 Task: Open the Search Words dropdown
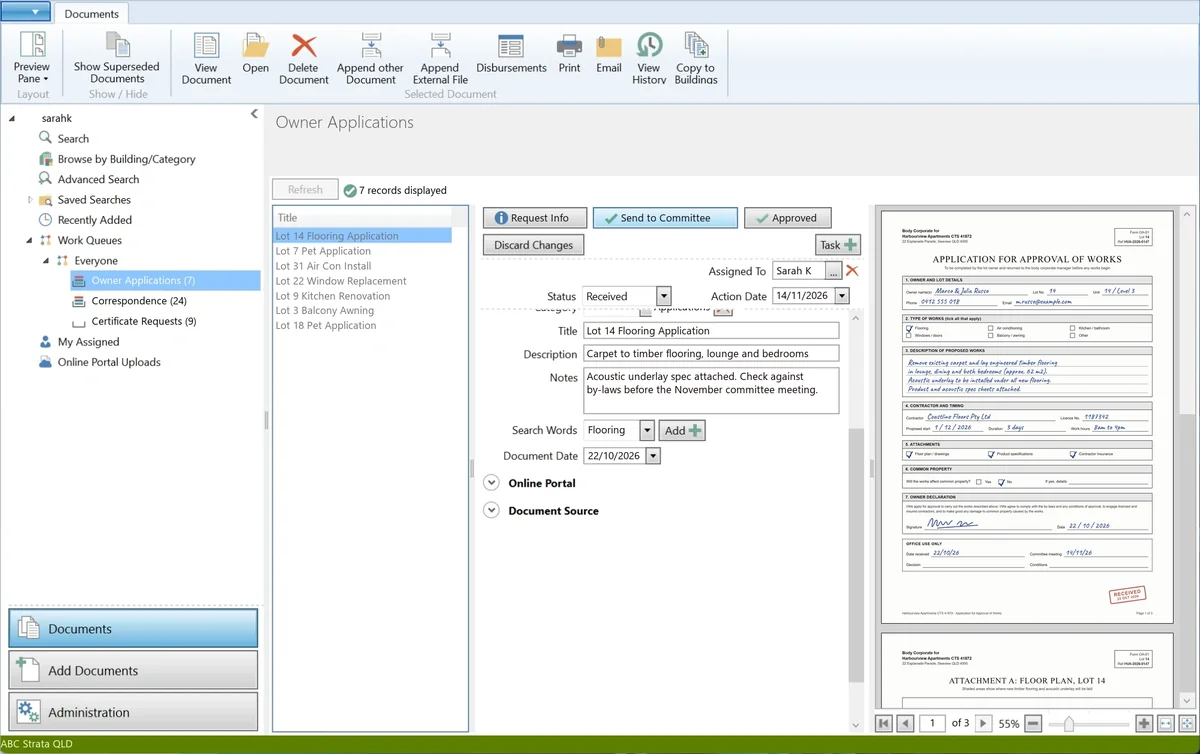(647, 430)
